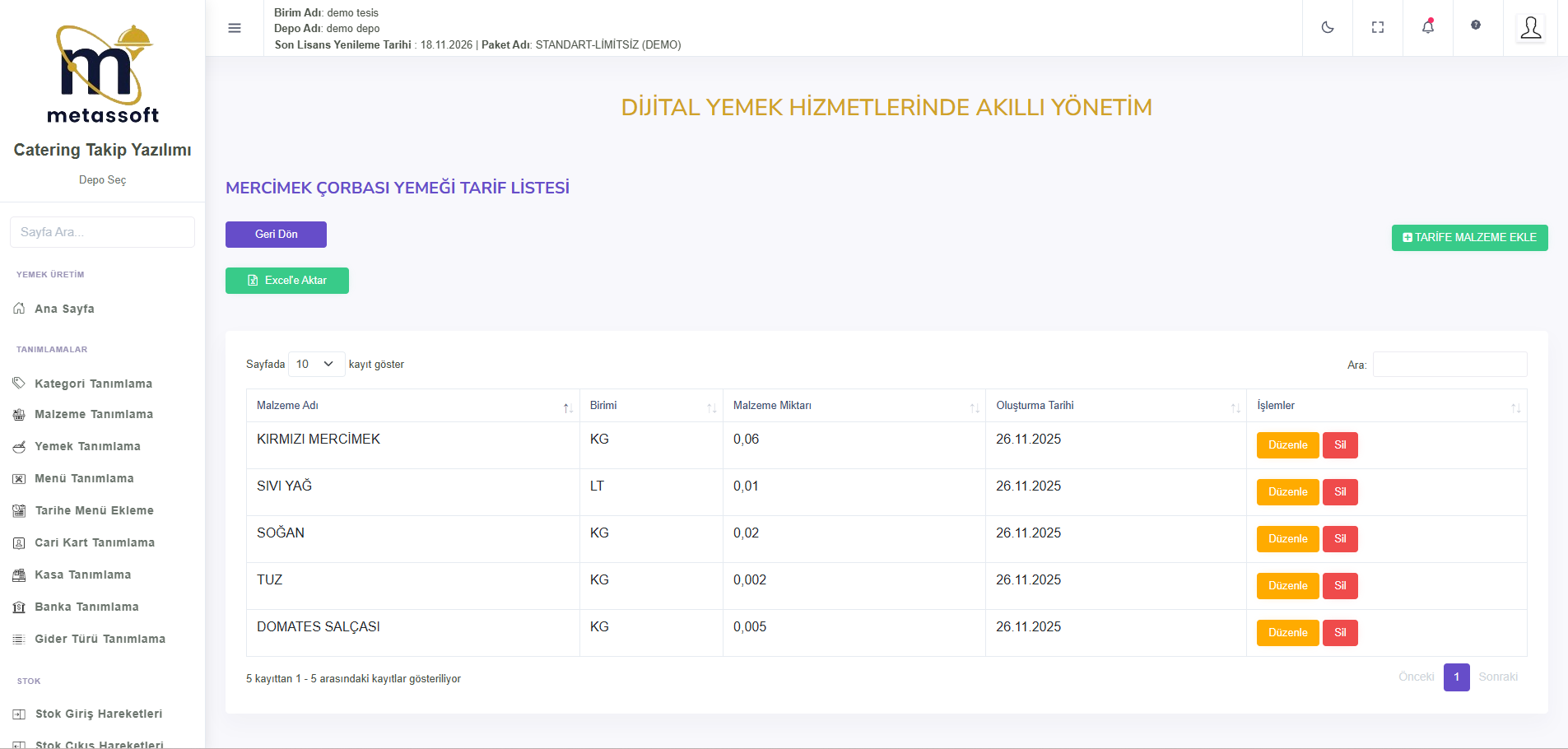Viewport: 1568px width, 749px height.
Task: Open Ana Sayfa from the sidebar
Action: pos(64,309)
